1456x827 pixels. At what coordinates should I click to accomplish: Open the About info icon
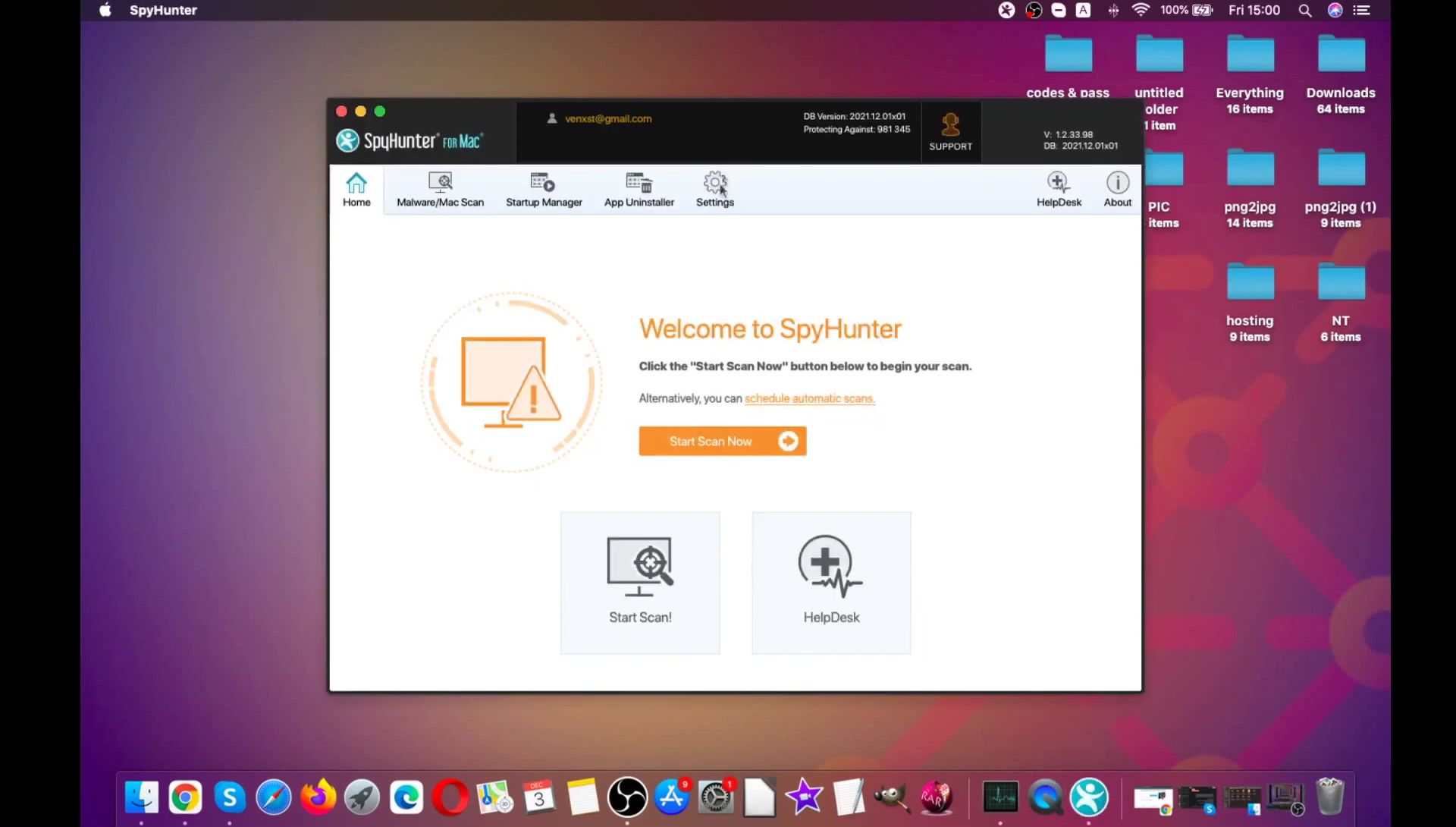click(1117, 189)
